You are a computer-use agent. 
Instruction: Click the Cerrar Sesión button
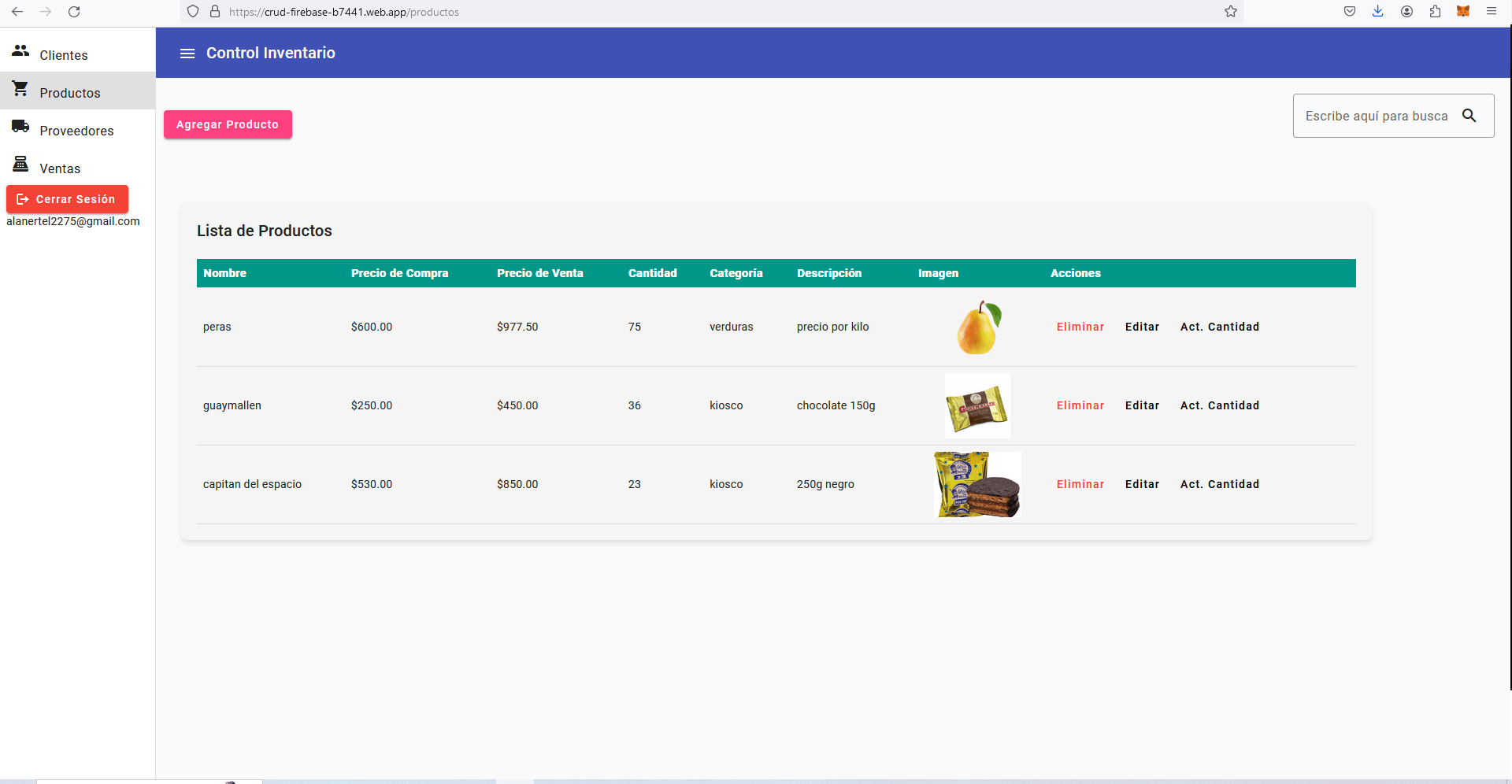pos(67,199)
